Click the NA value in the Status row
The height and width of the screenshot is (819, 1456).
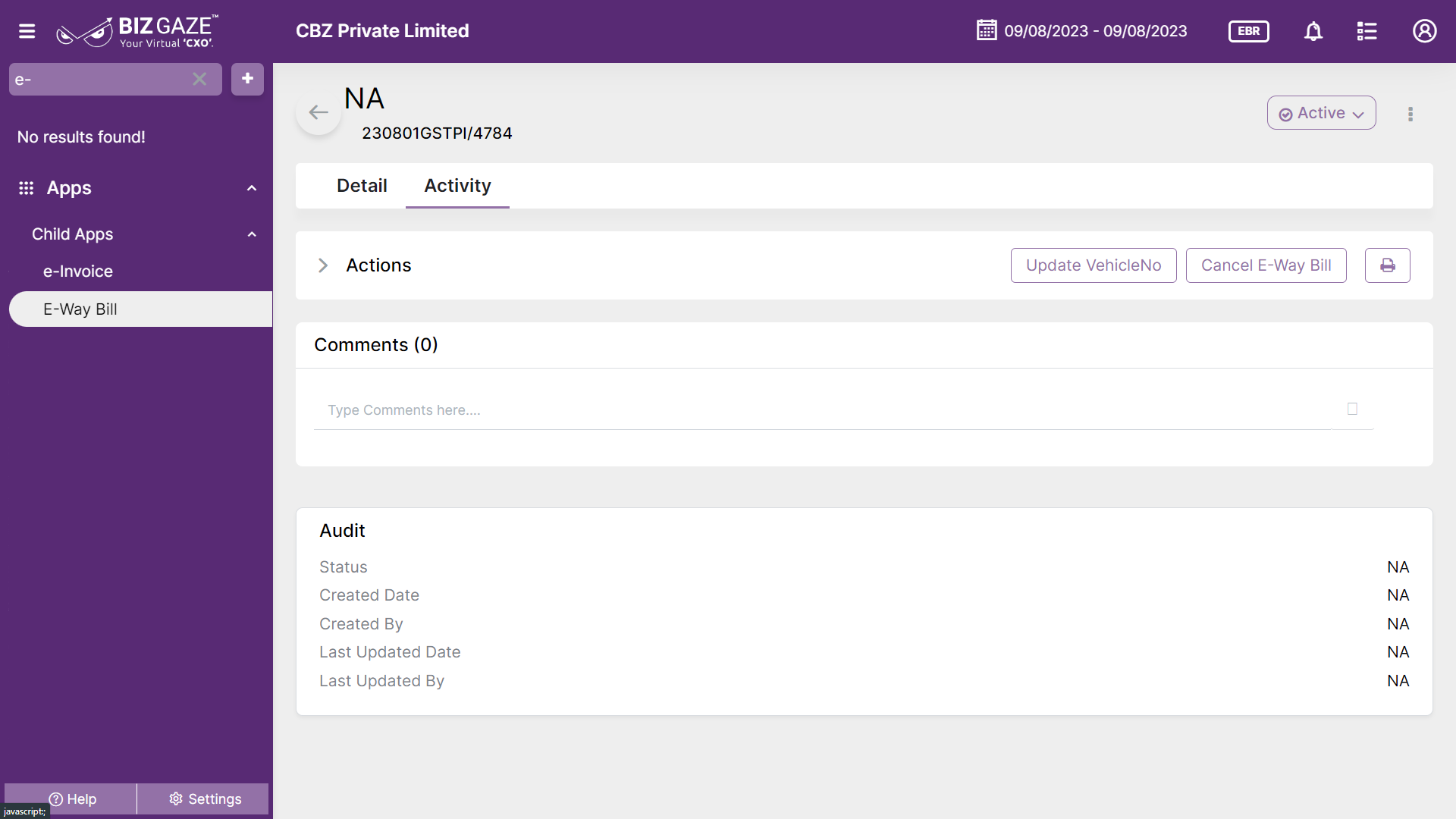pos(1398,567)
